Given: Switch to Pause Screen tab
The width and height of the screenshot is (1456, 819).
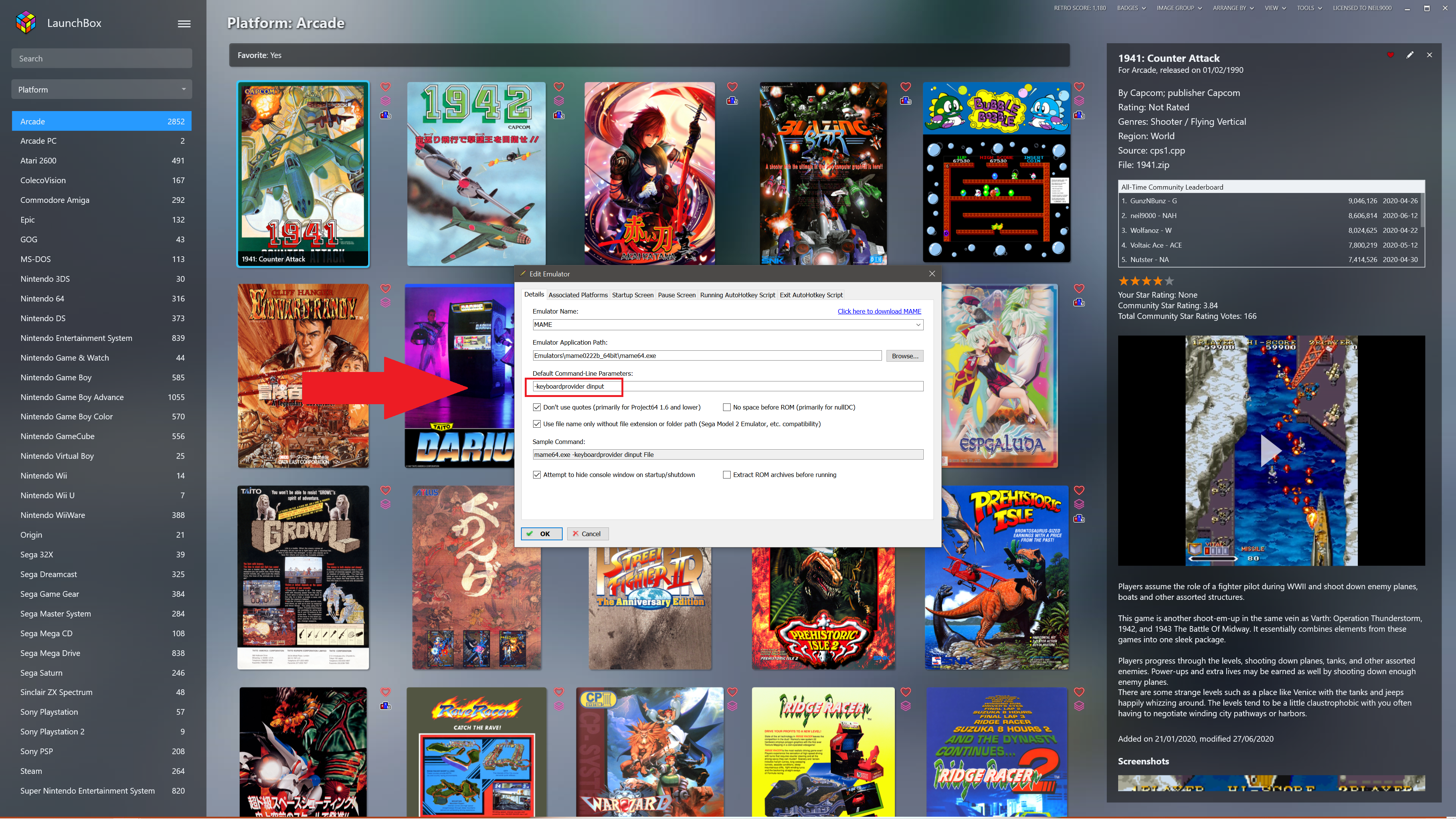Looking at the screenshot, I should pyautogui.click(x=676, y=295).
